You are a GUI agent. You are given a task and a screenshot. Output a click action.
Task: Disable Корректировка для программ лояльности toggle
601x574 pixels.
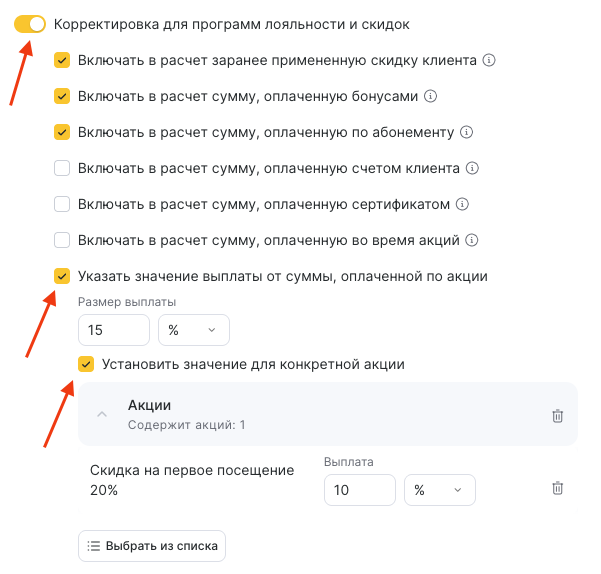click(30, 24)
